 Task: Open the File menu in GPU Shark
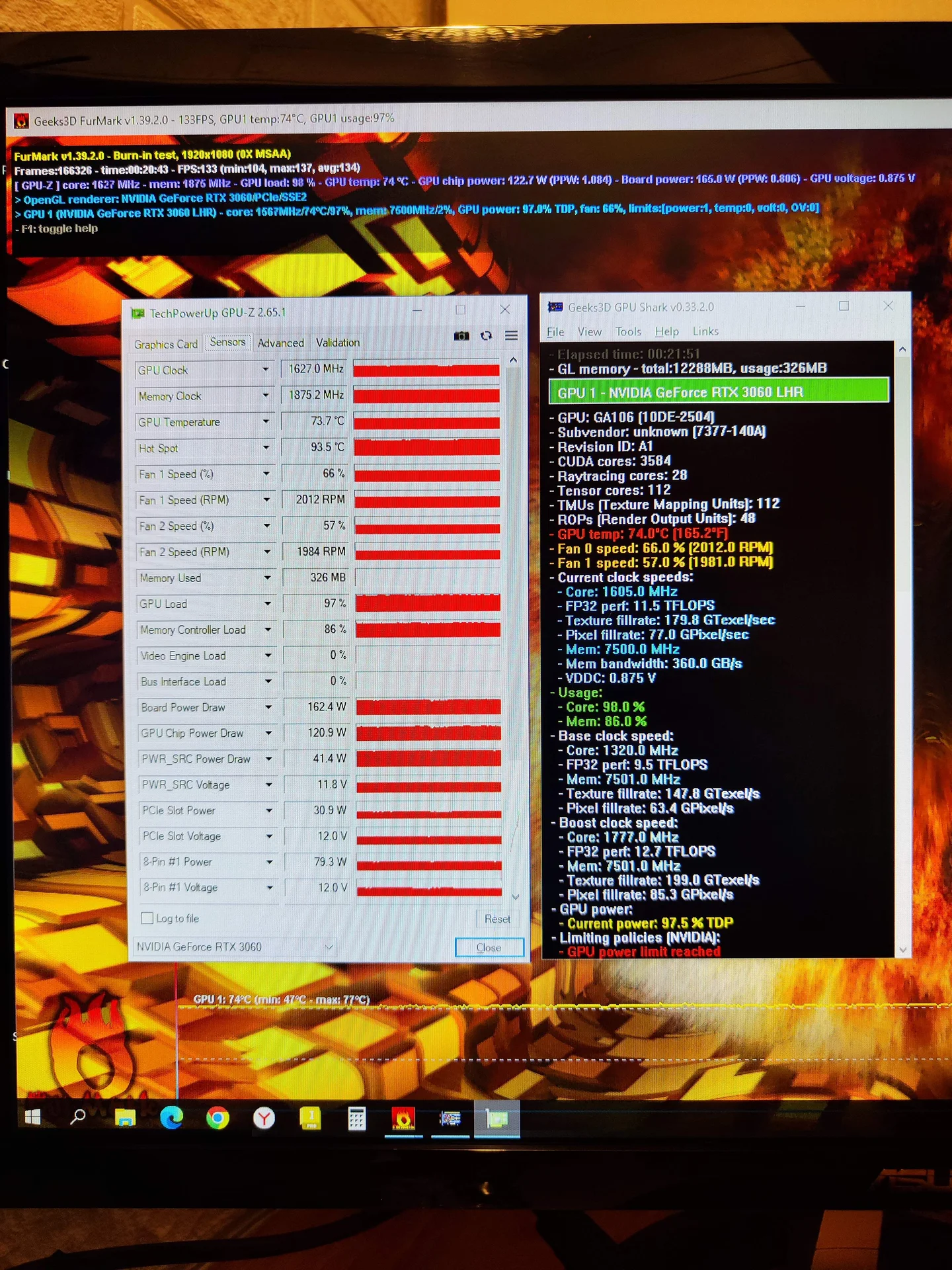click(555, 331)
